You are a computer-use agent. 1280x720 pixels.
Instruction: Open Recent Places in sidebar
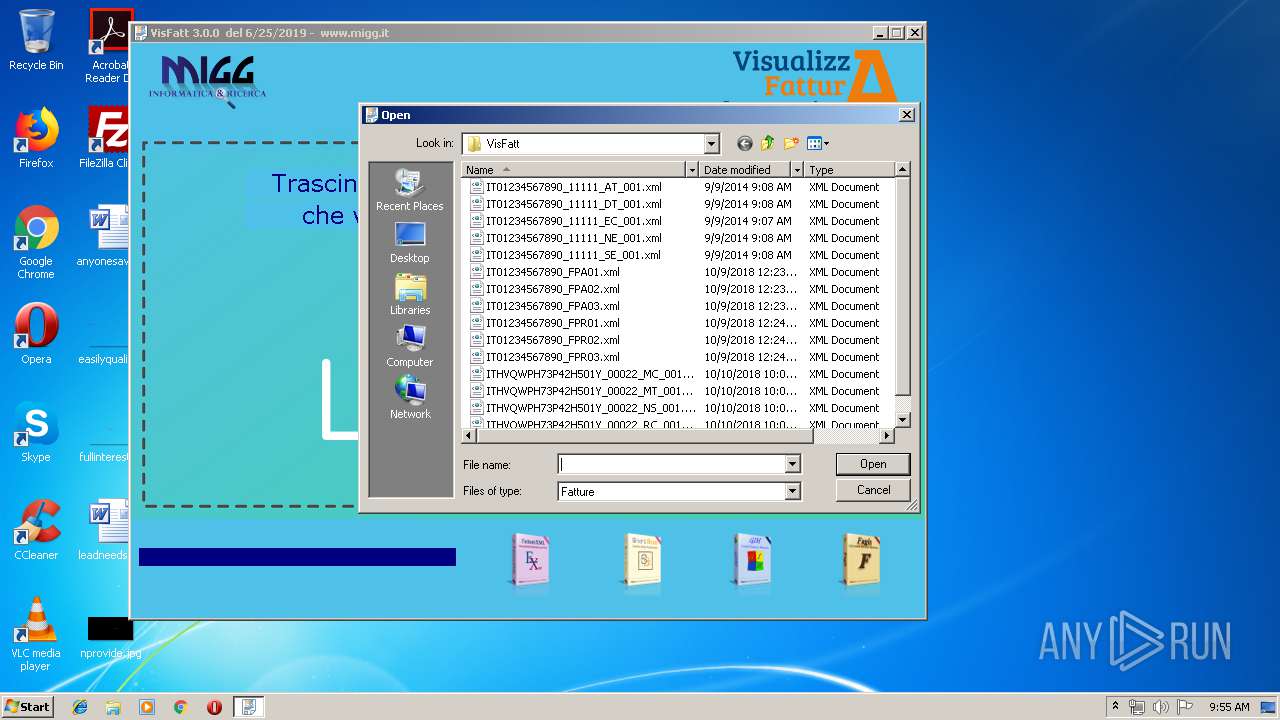coord(410,190)
